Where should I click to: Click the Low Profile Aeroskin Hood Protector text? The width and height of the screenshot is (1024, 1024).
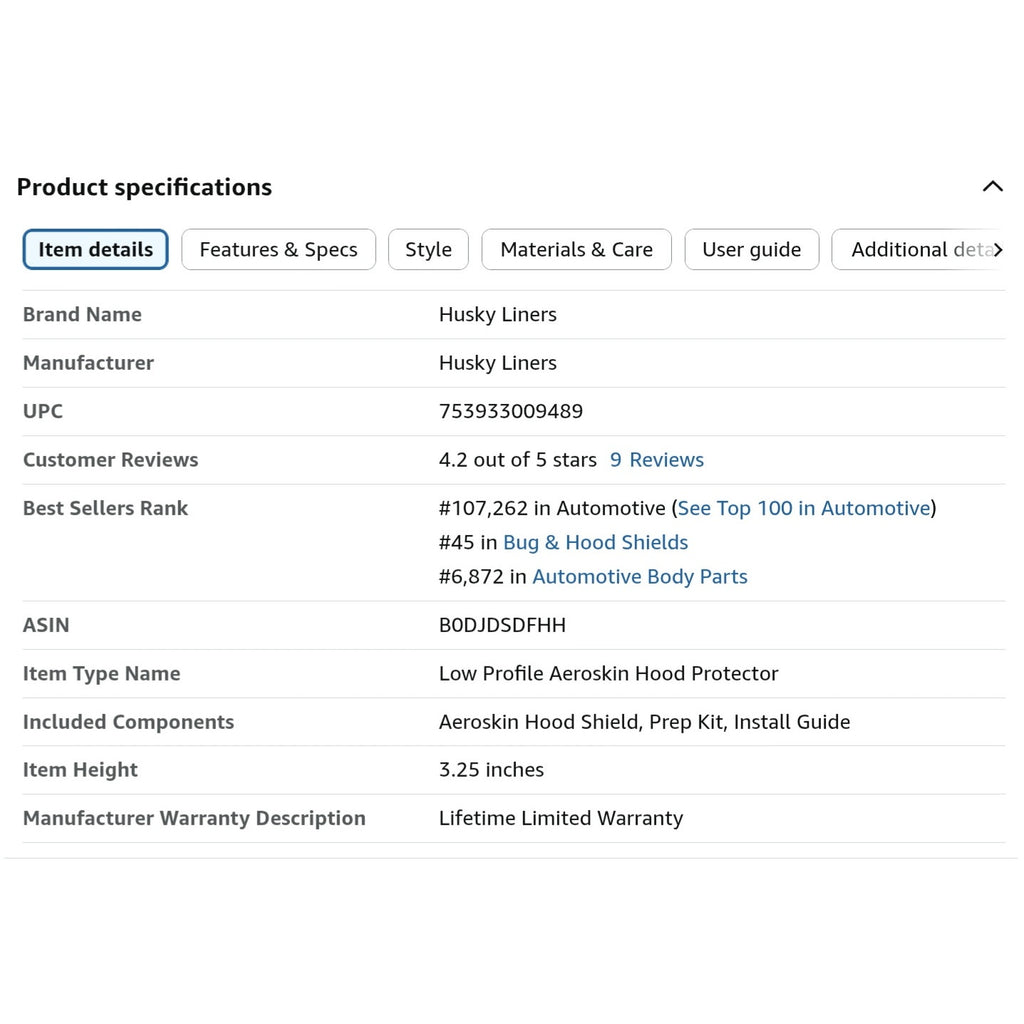tap(609, 673)
